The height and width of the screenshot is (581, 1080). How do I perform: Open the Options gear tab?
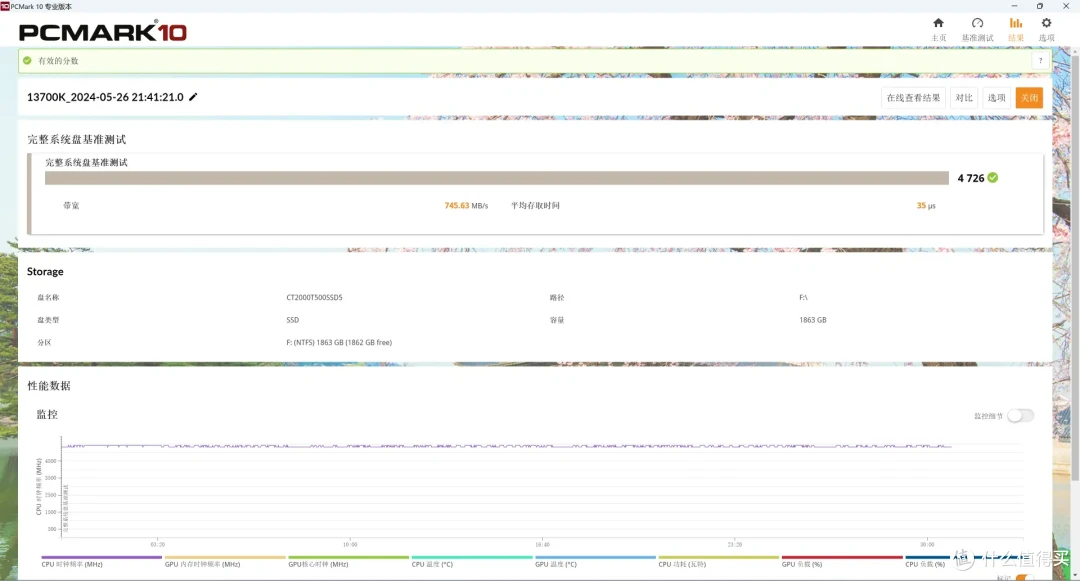tap(1046, 29)
